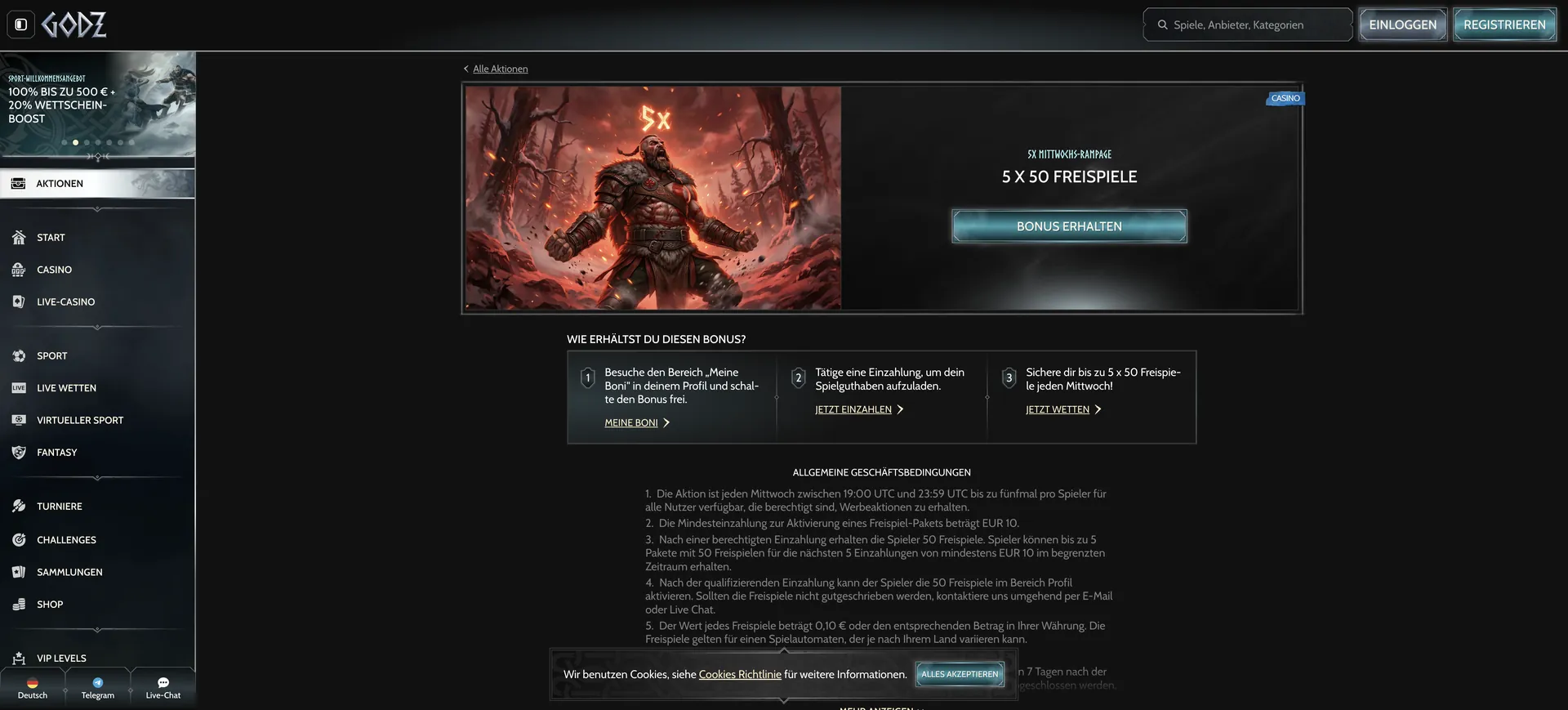
Task: Open the Live Wetten icon in the sidebar
Action: (19, 388)
